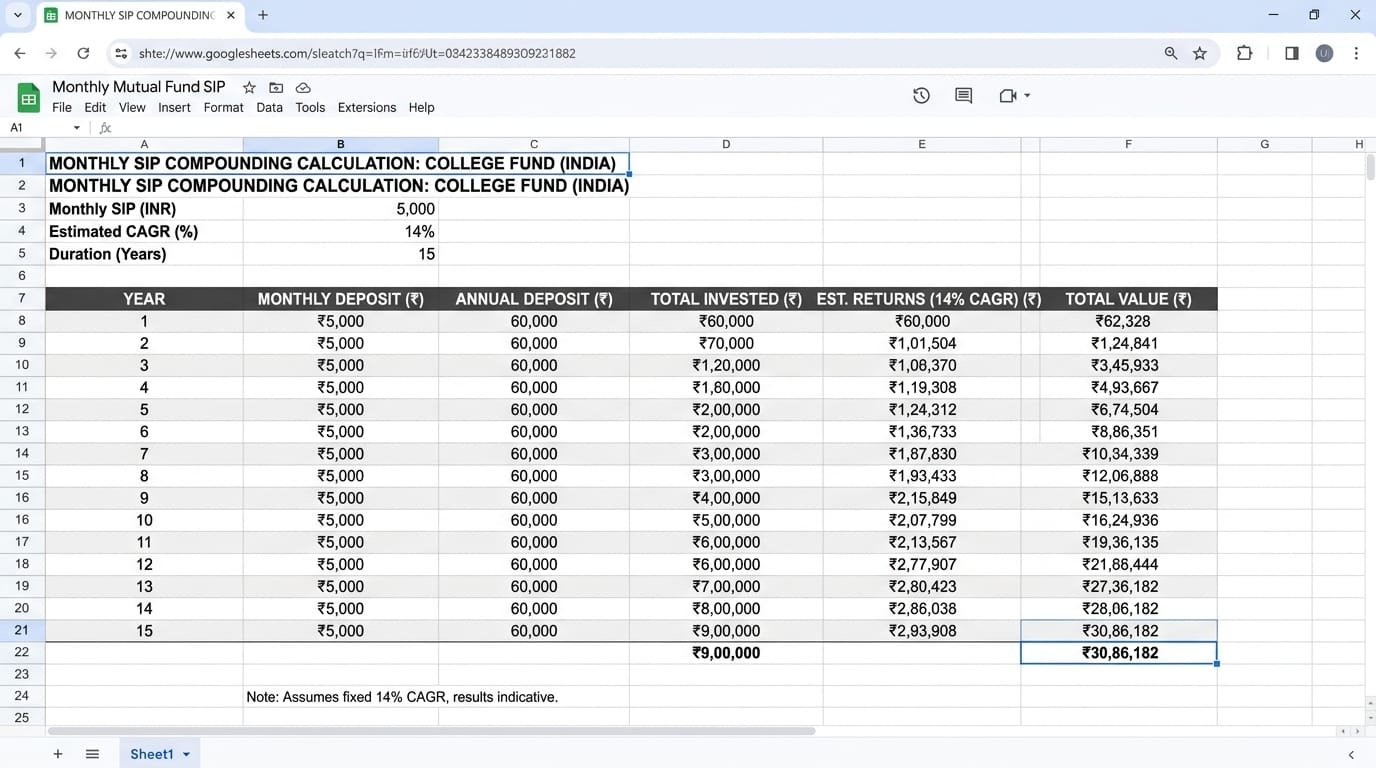
Task: Open the Google Sheets home icon
Action: [28, 97]
